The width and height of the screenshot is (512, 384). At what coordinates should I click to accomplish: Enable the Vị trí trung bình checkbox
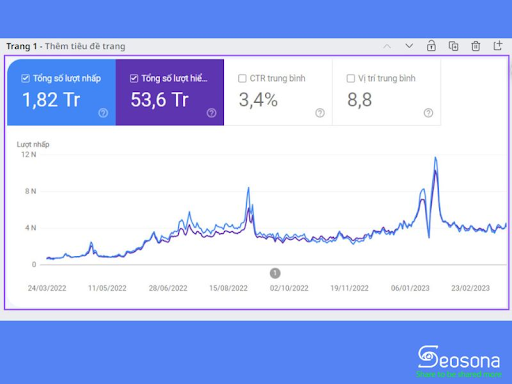point(351,78)
